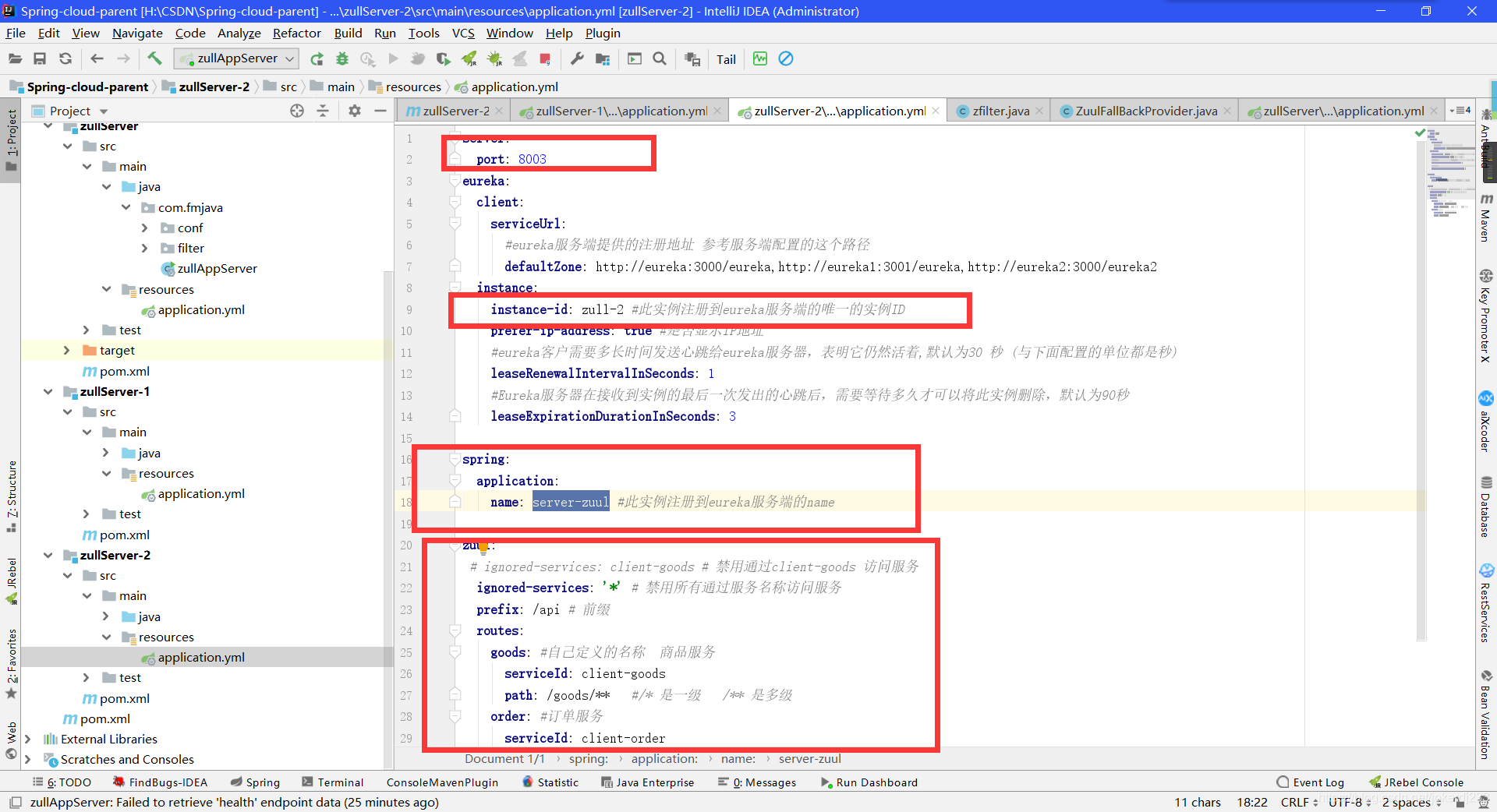
Task: Open the VCS menu
Action: click(x=463, y=33)
